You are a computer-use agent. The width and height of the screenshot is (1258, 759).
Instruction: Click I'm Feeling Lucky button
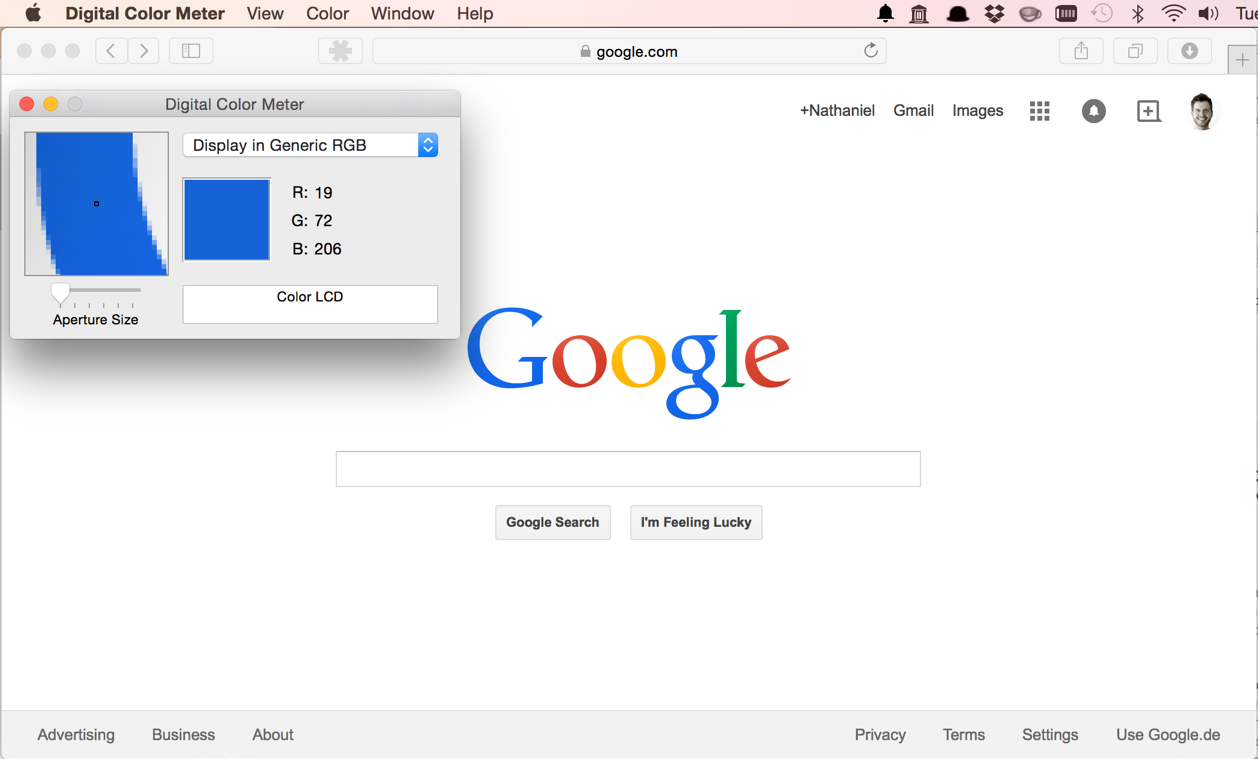pyautogui.click(x=696, y=522)
